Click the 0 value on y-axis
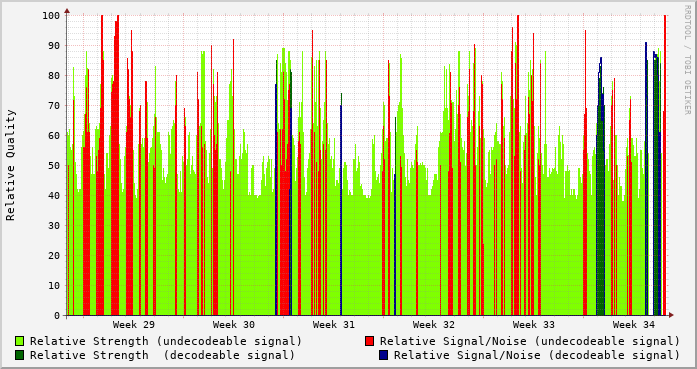Image resolution: width=697 pixels, height=369 pixels. pyautogui.click(x=57, y=316)
